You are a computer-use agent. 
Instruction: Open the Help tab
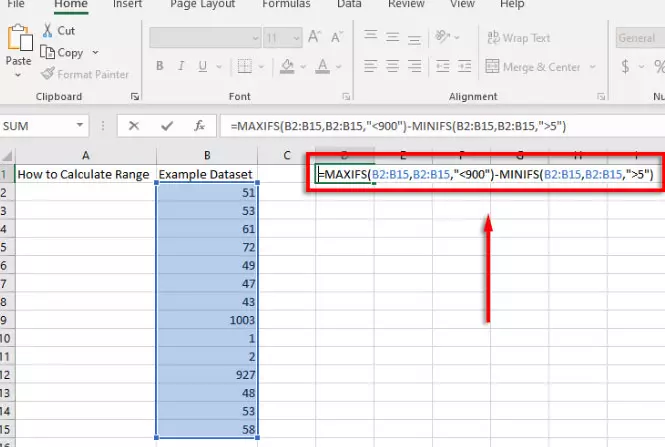click(512, 4)
